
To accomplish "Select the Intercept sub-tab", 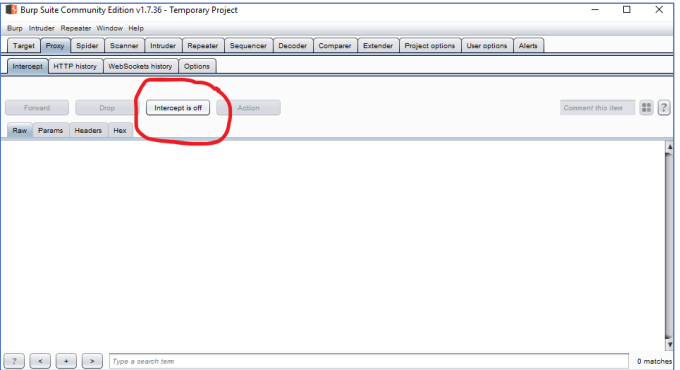I will pos(27,66).
